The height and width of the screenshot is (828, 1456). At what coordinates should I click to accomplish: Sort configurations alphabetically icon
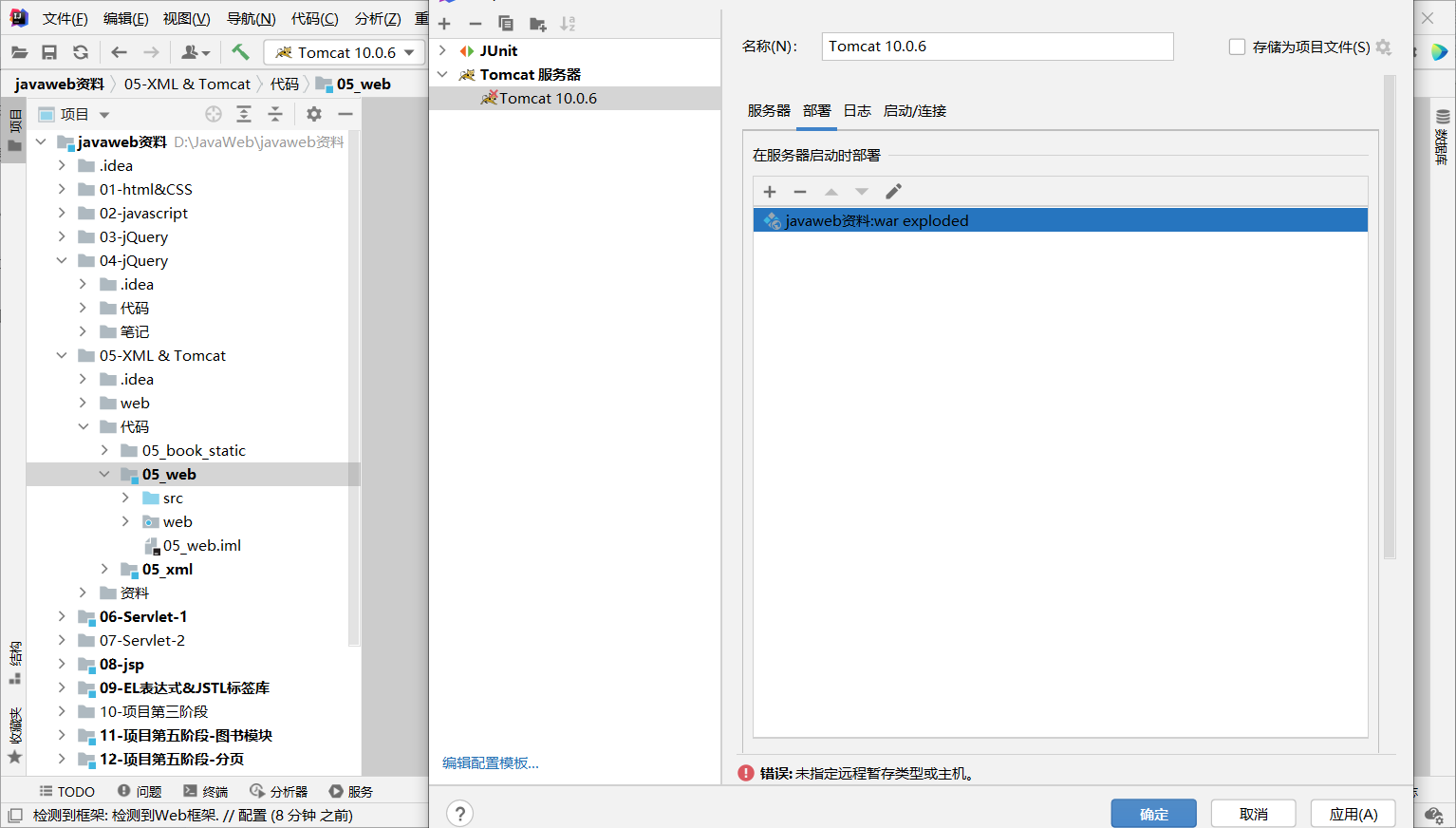pos(568,24)
